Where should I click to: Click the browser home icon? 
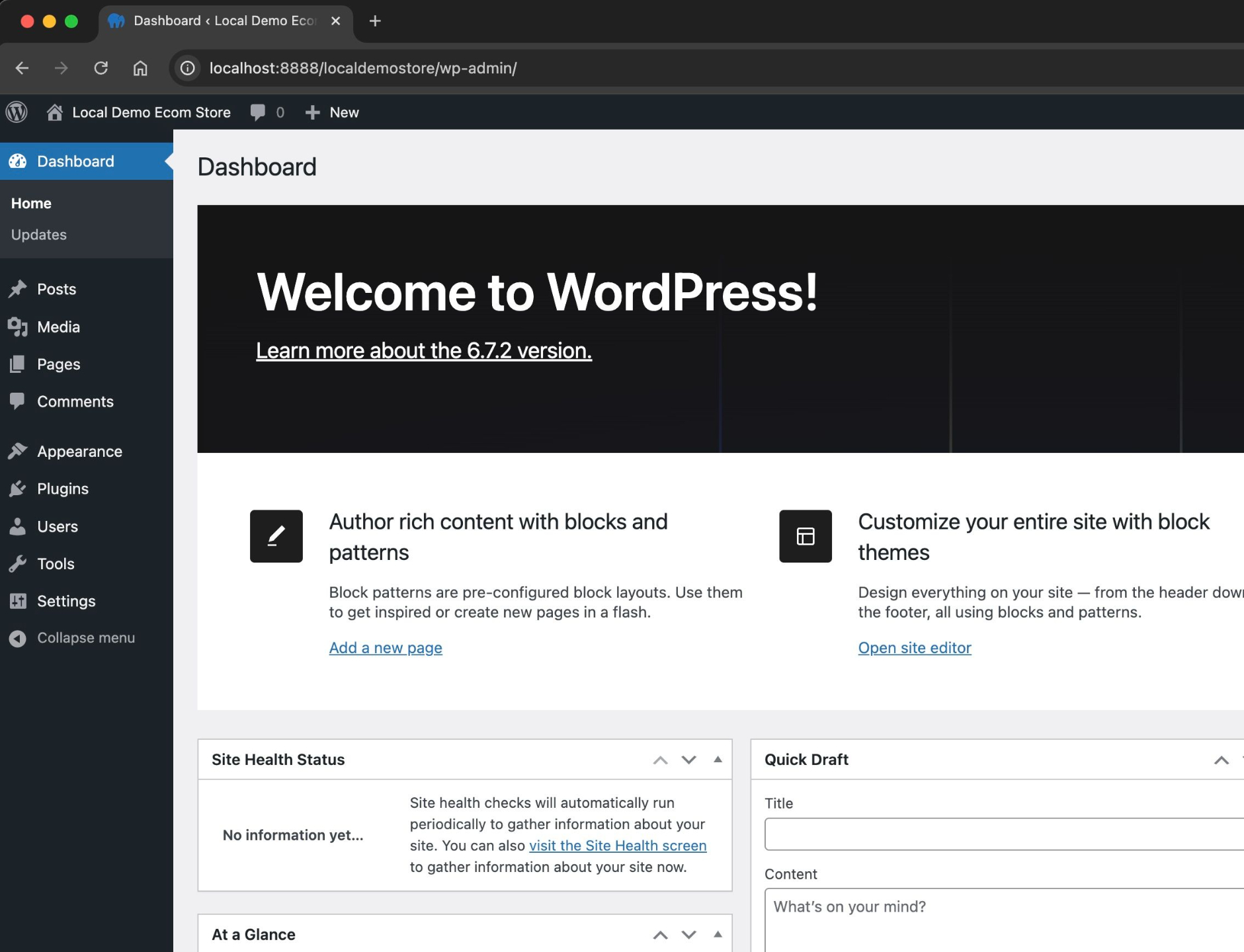(x=140, y=68)
